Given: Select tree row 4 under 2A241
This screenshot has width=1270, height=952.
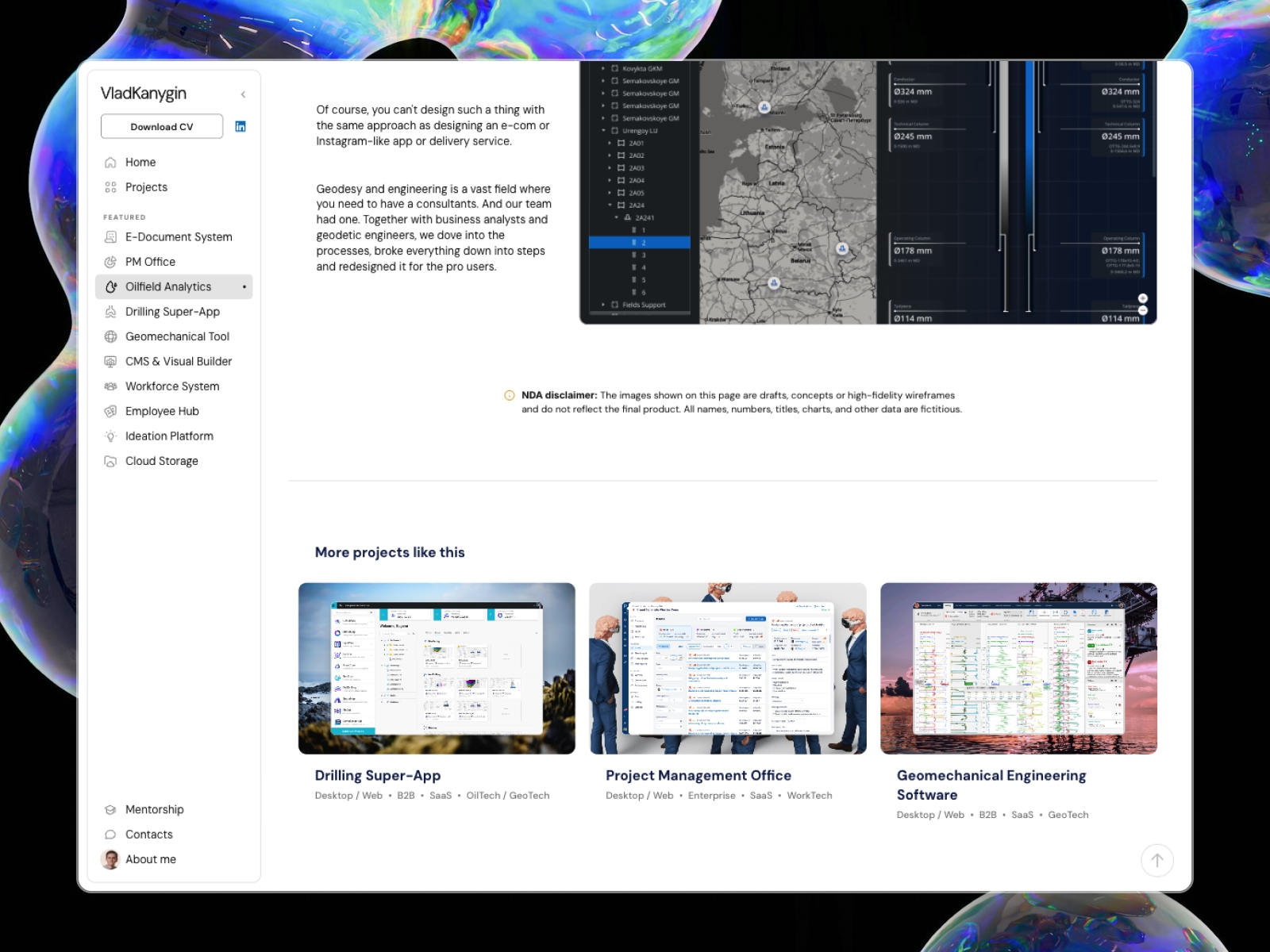Looking at the screenshot, I should coord(640,267).
